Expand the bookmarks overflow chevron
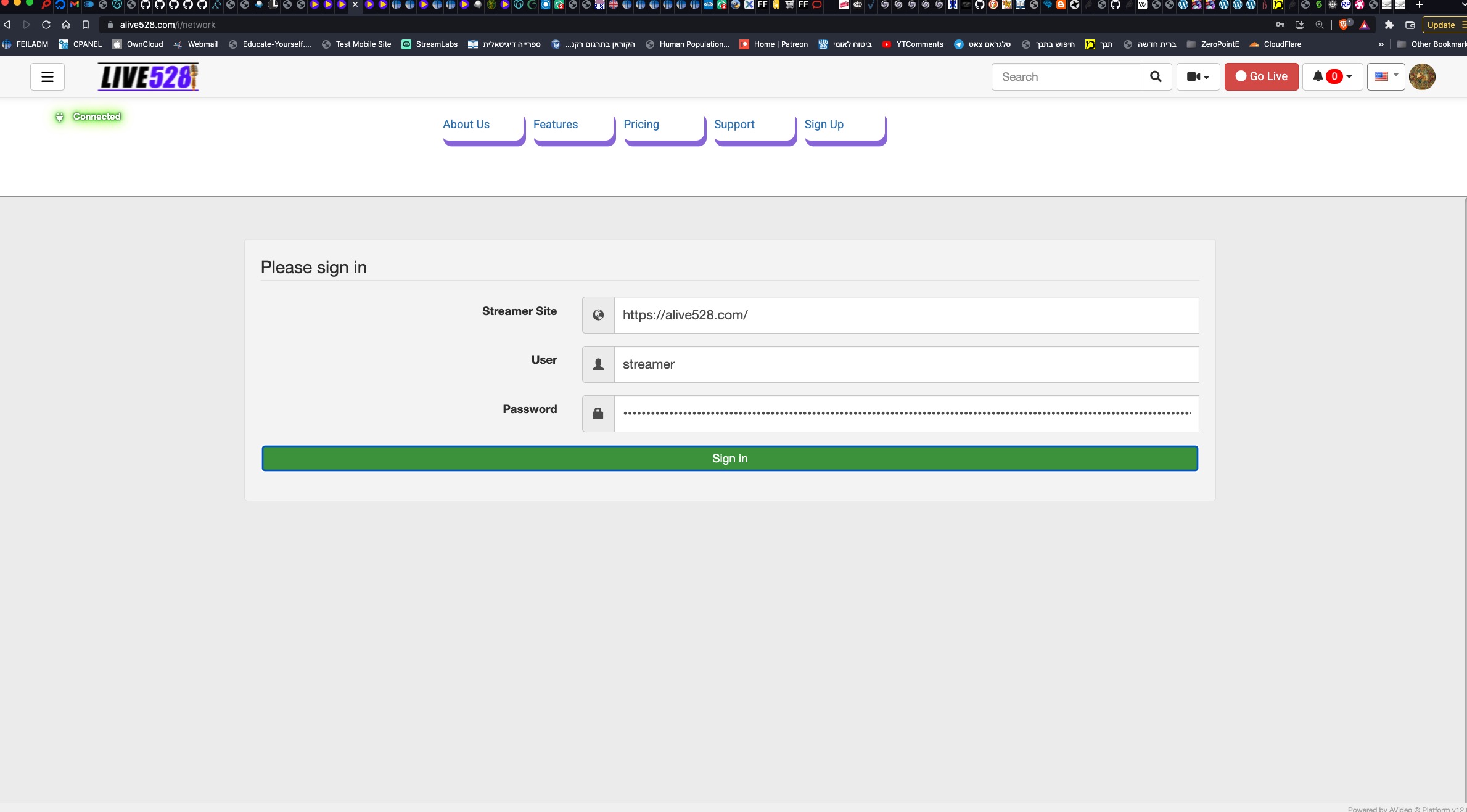The height and width of the screenshot is (812, 1467). pos(1381,44)
